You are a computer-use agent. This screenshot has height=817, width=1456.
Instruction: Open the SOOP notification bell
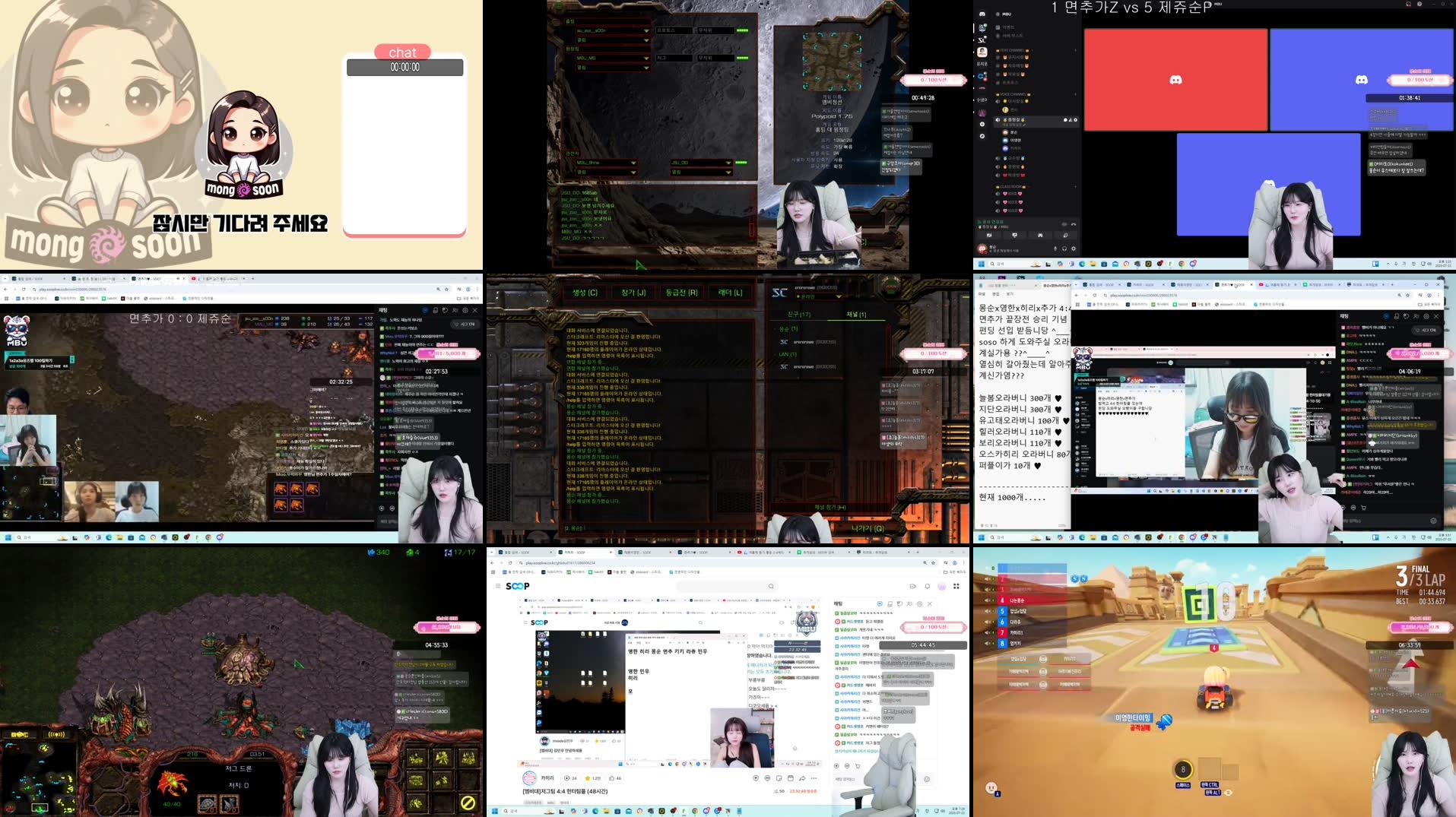tap(927, 586)
